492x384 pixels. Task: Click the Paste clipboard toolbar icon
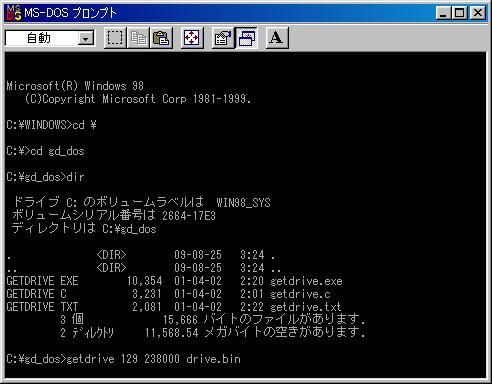(161, 38)
